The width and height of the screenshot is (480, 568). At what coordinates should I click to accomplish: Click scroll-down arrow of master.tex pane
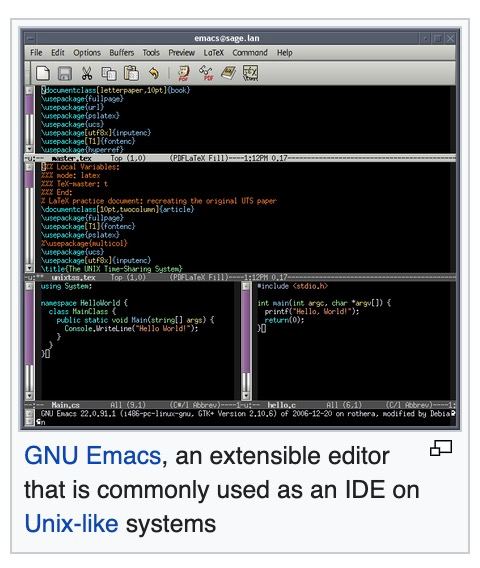29,149
